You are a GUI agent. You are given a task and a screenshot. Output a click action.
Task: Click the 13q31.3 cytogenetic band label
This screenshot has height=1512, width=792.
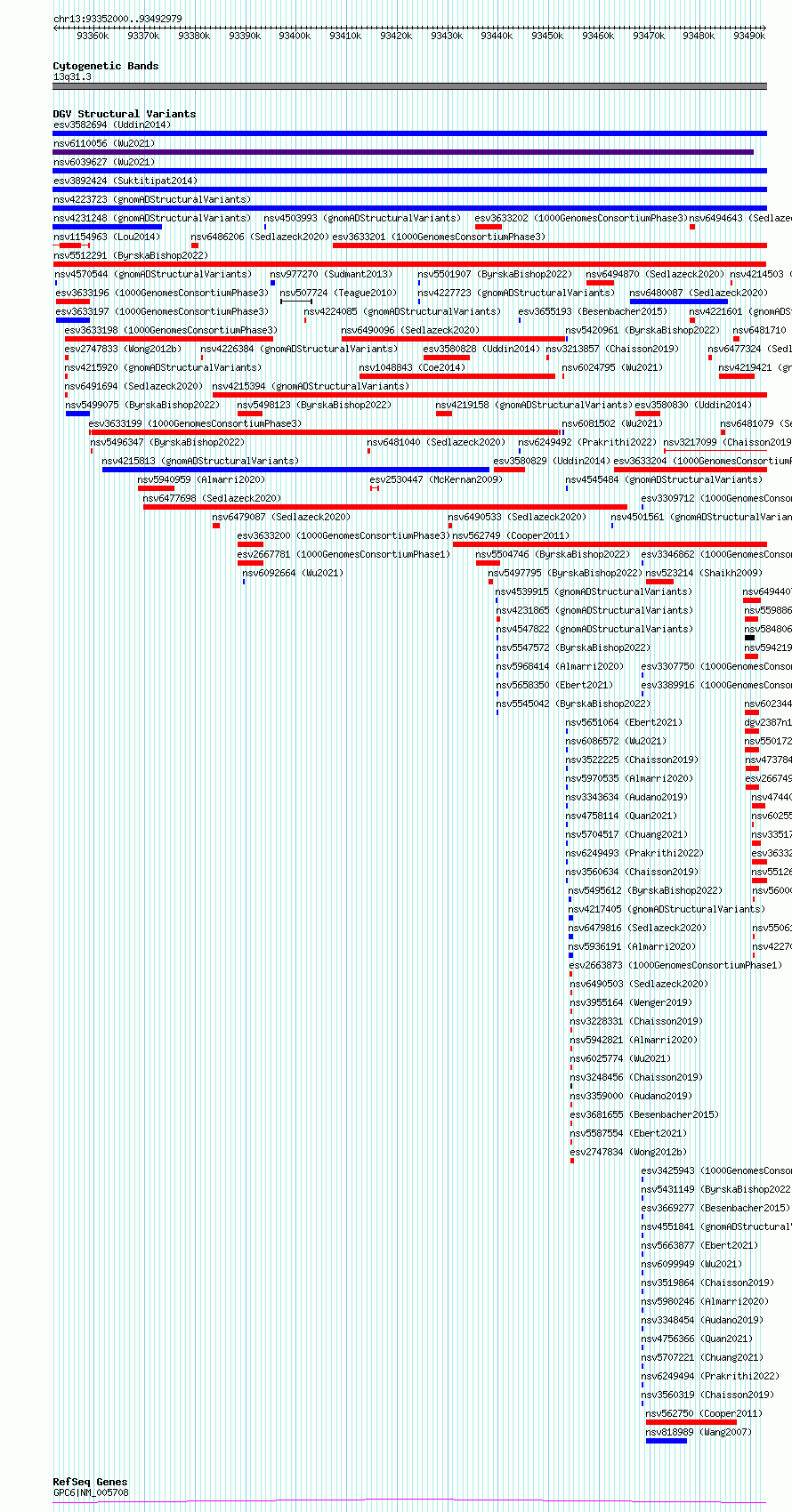point(72,76)
